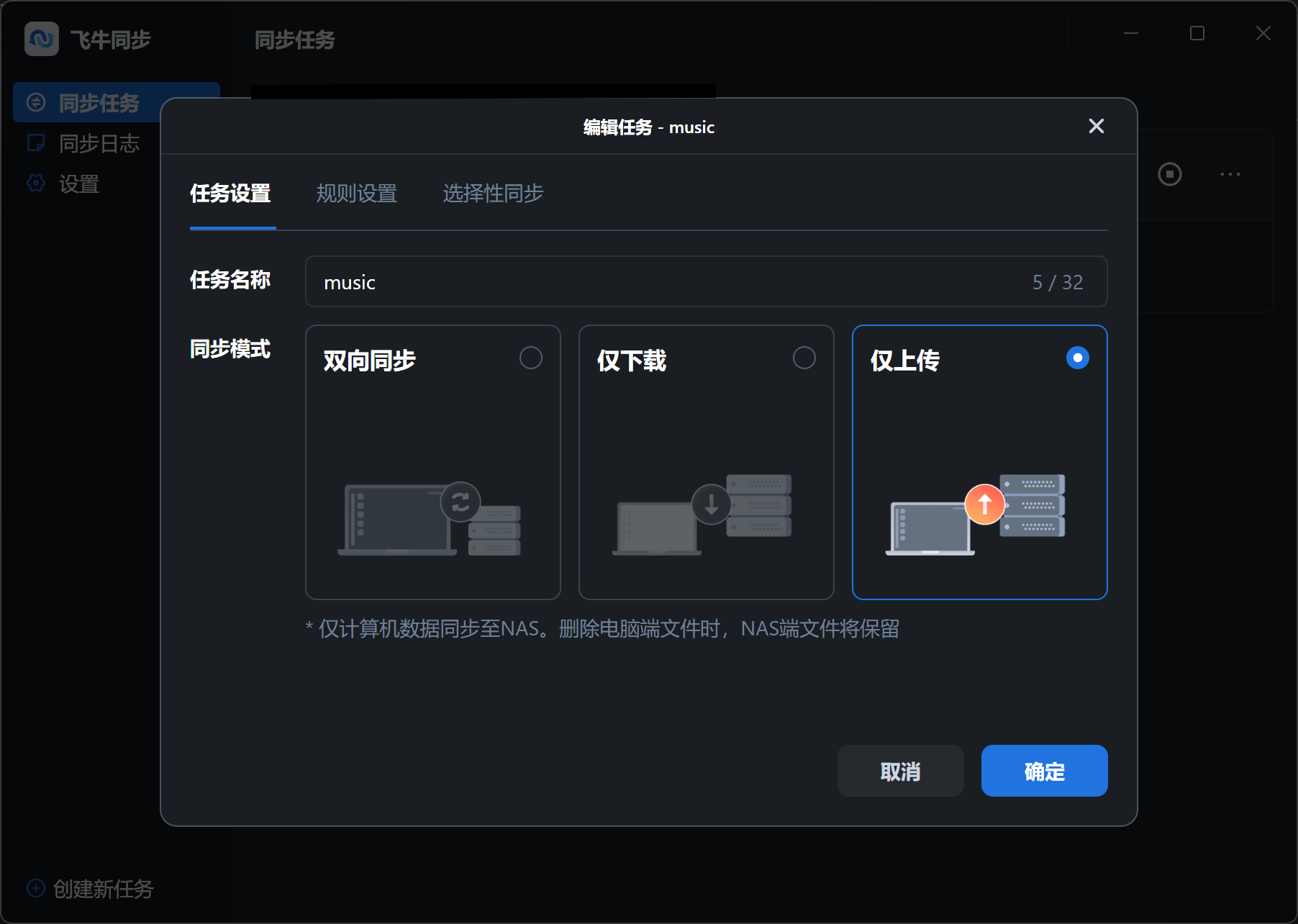Click the 5 / 32 character counter
Screen dimensions: 1298x924
(1058, 282)
